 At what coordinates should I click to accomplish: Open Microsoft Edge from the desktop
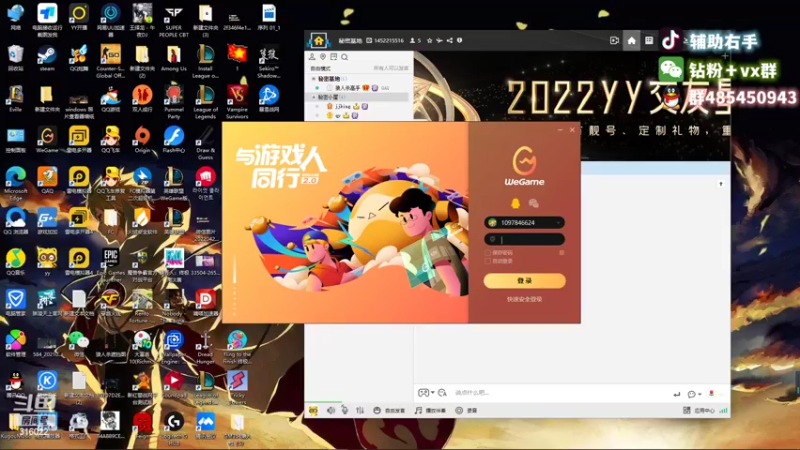coord(15,184)
